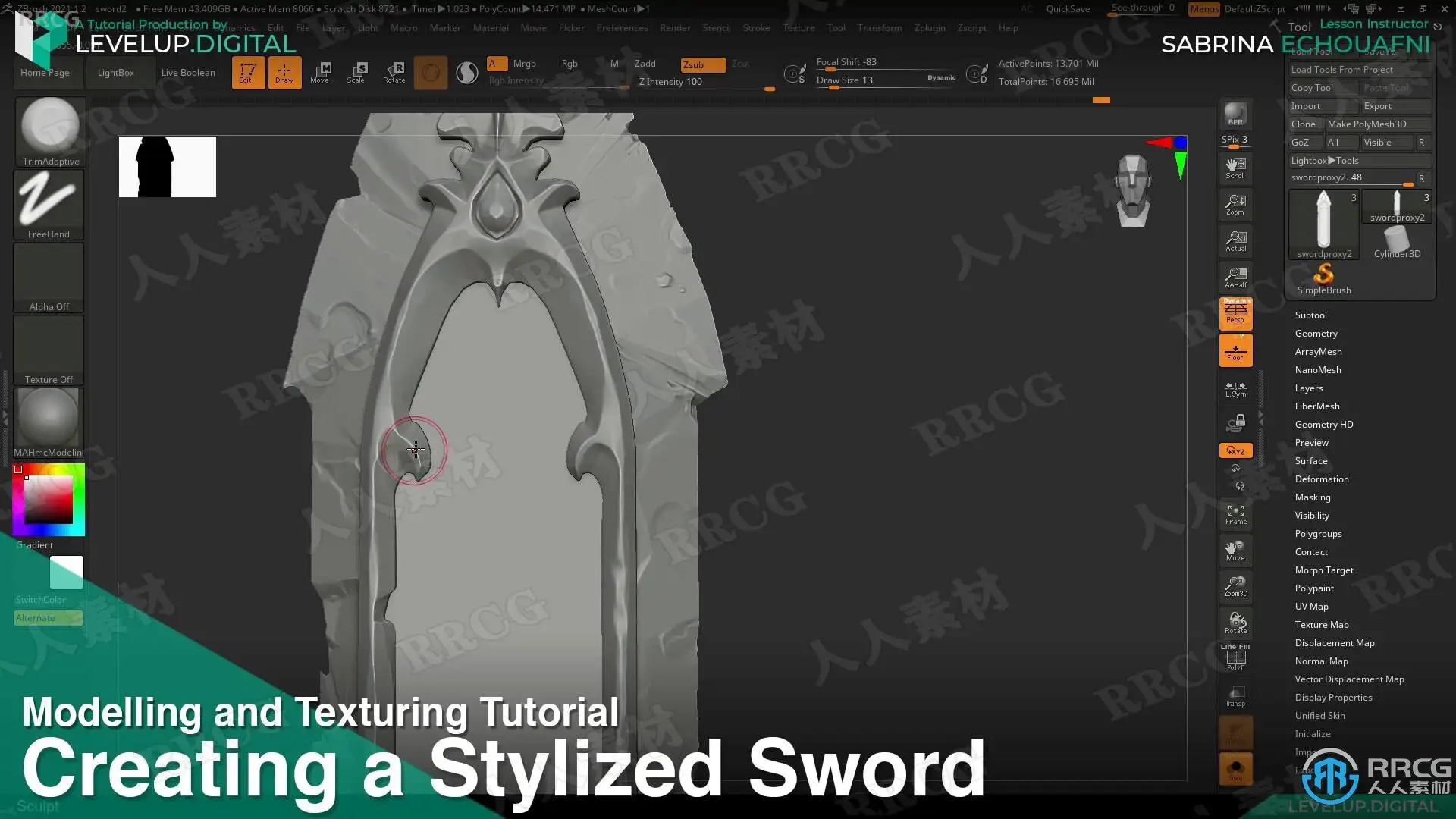This screenshot has width=1456, height=819.
Task: Toggle Persp perspective mode
Action: 1235,313
